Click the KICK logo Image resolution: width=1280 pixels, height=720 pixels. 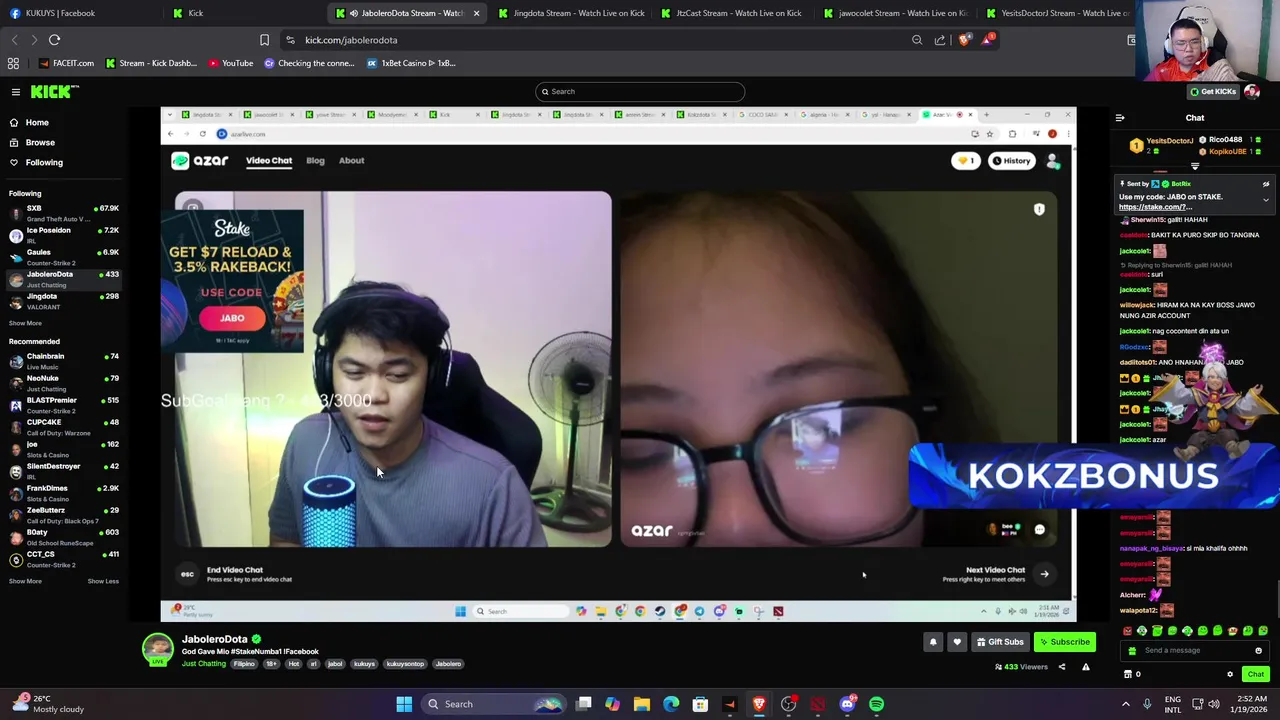click(x=54, y=92)
